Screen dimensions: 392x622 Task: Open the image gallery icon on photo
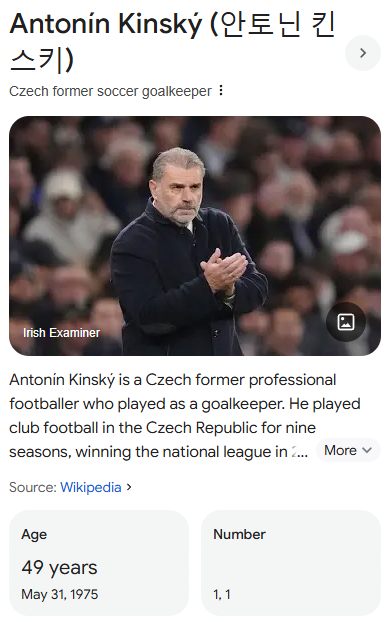(x=346, y=322)
